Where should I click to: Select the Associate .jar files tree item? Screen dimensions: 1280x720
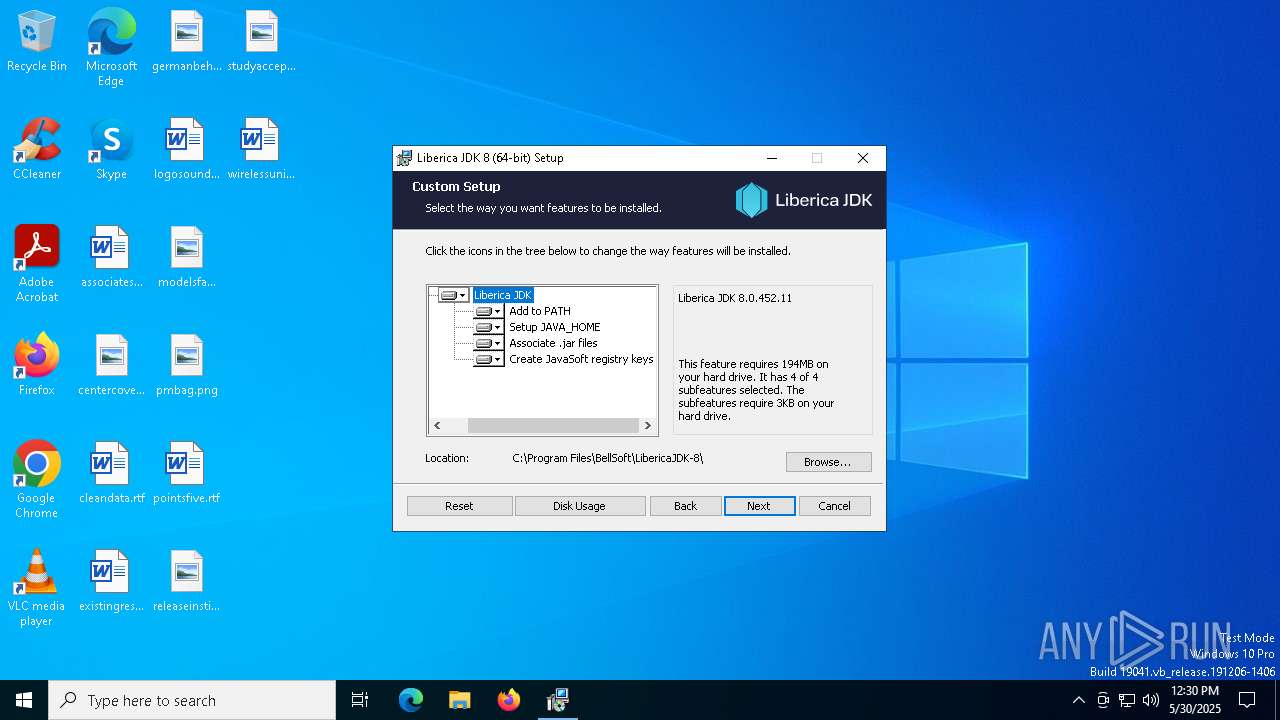click(x=553, y=343)
